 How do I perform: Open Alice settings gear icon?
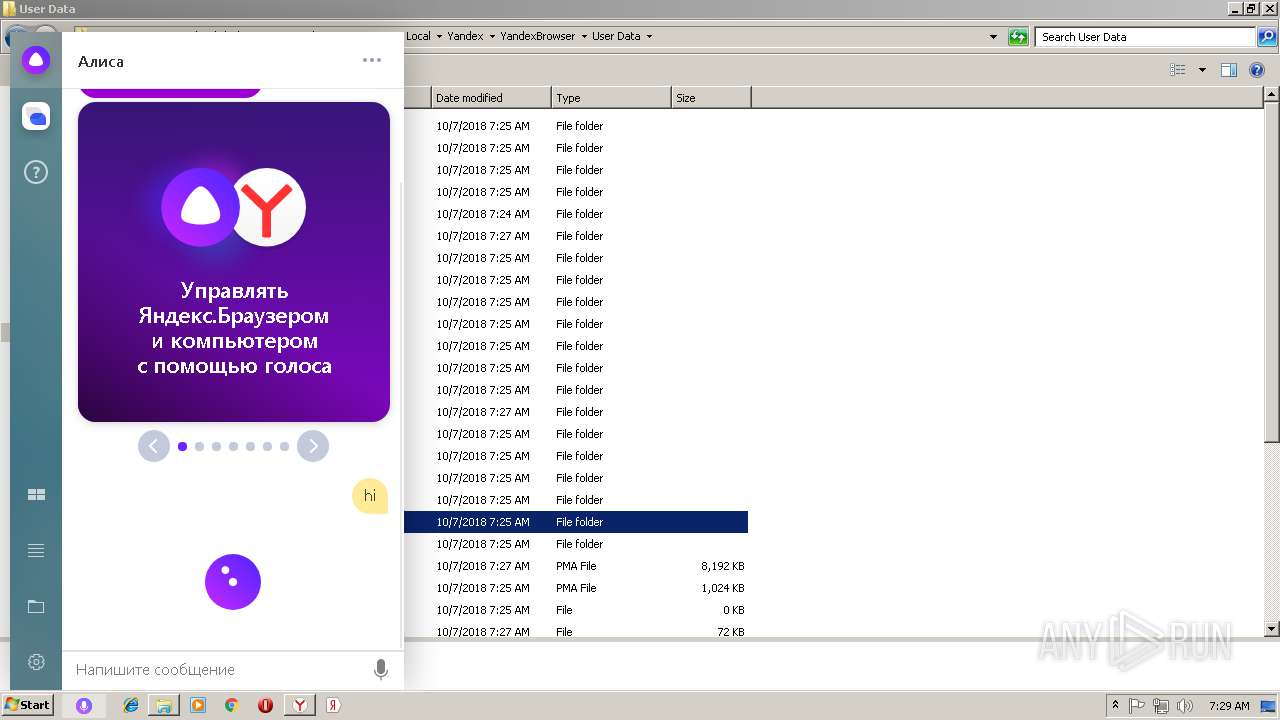tap(36, 662)
